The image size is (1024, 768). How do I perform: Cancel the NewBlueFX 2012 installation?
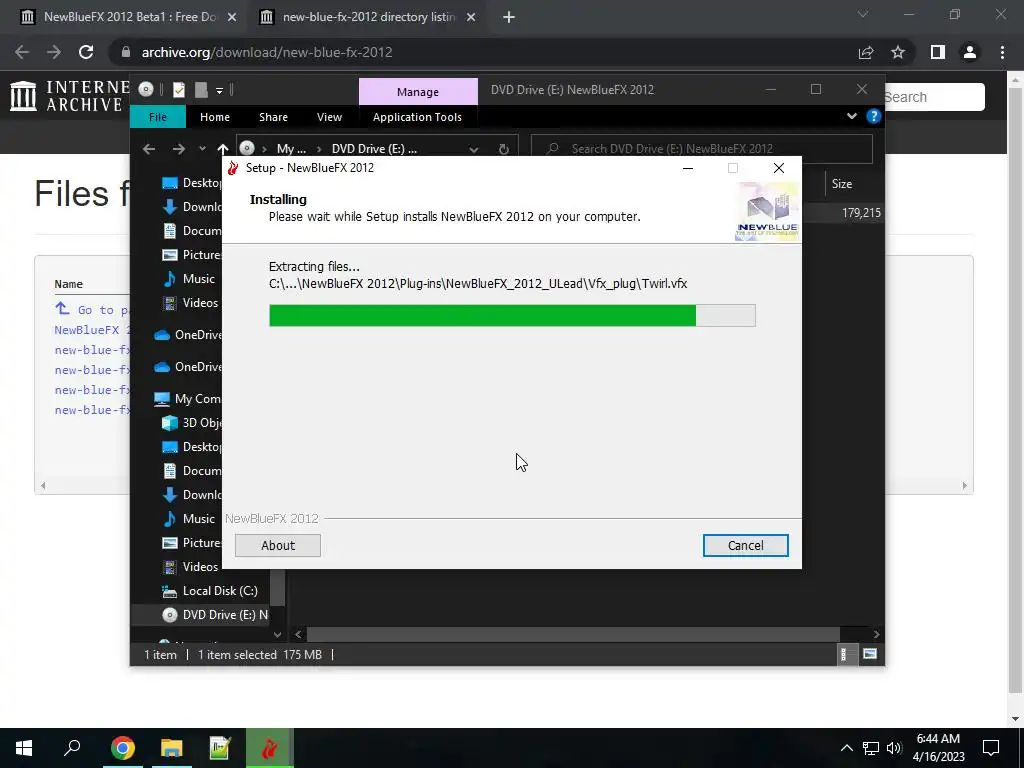point(745,545)
